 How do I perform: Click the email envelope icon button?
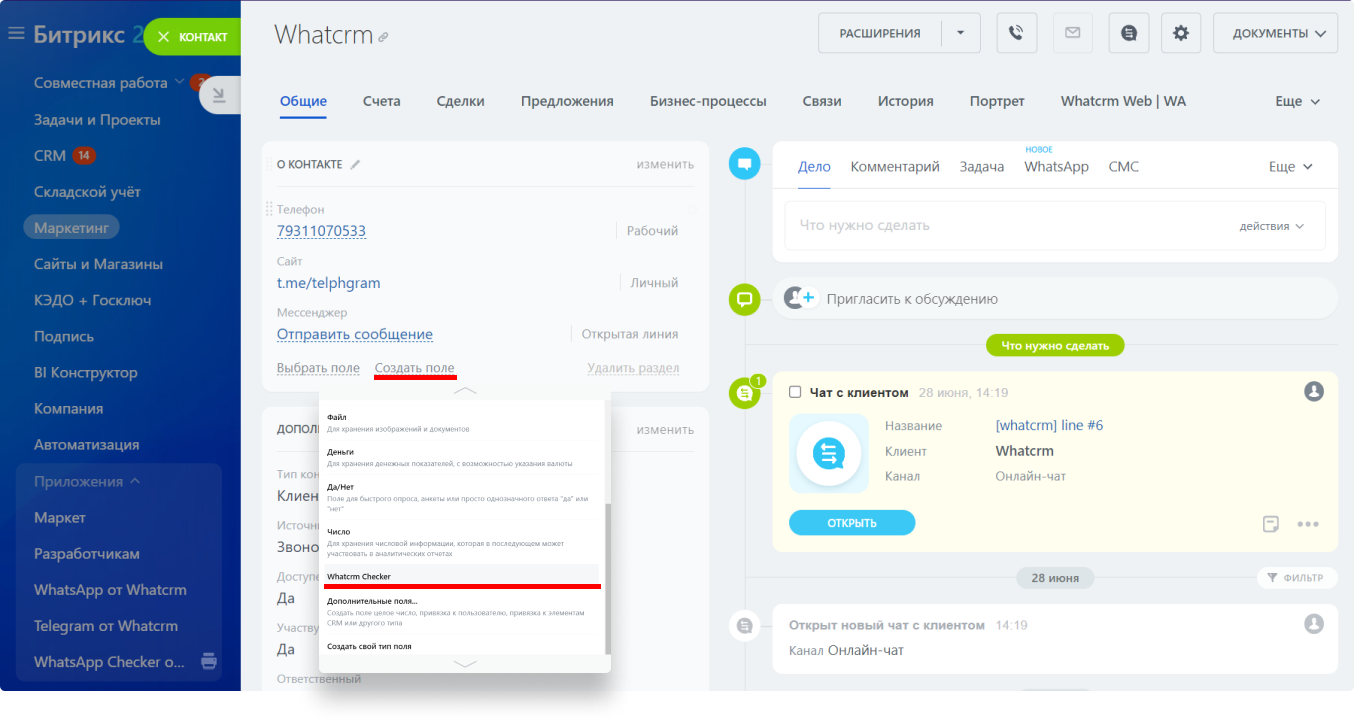[1072, 33]
